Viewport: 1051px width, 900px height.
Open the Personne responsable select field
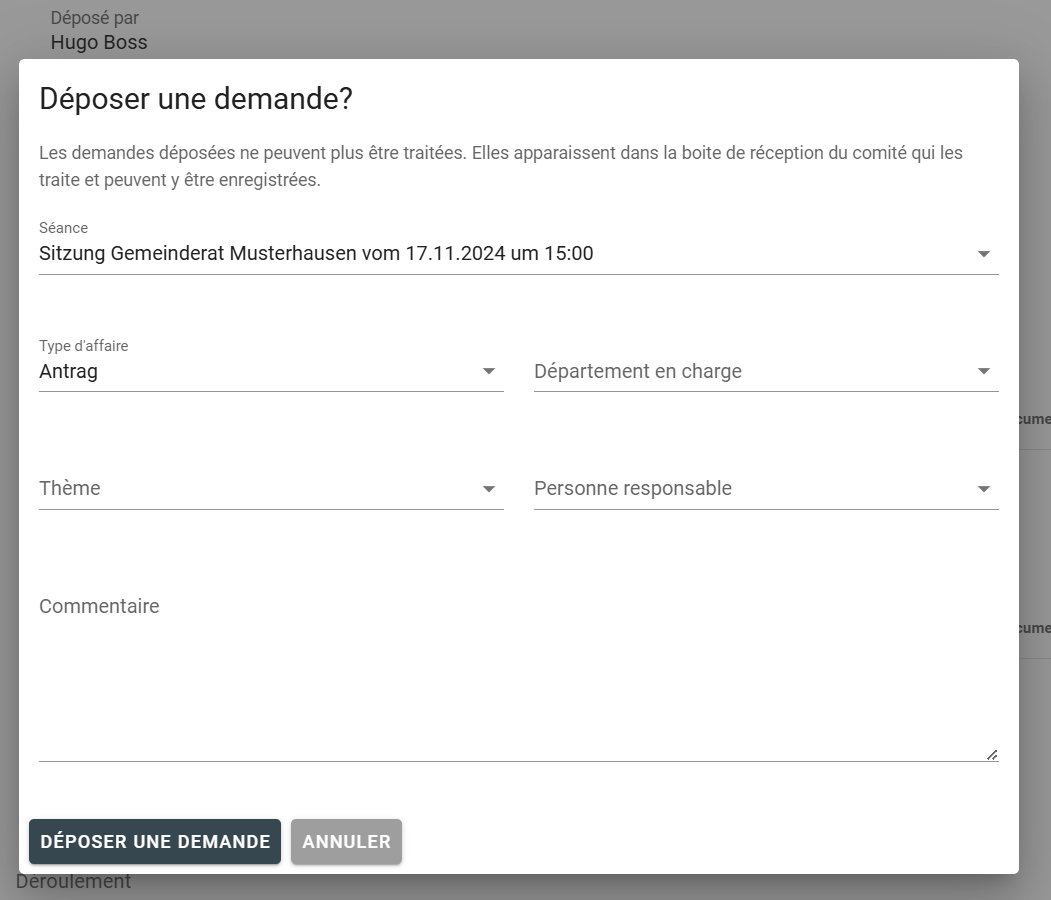750,489
